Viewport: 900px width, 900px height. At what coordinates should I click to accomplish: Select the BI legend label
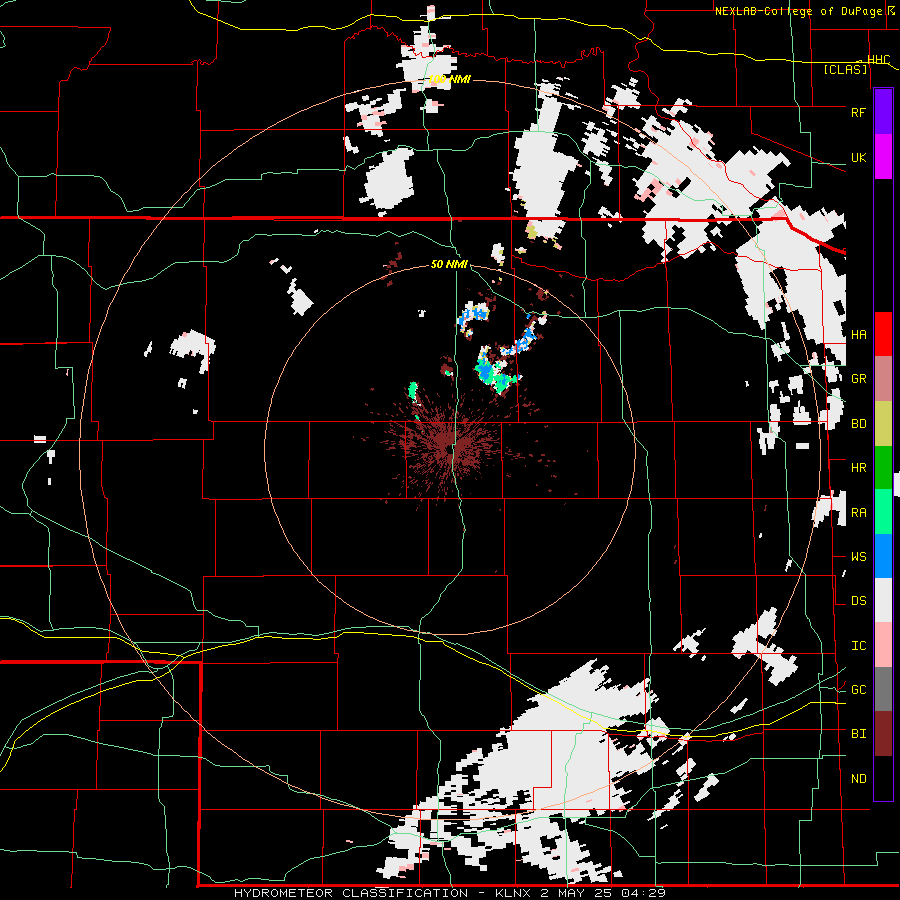858,734
